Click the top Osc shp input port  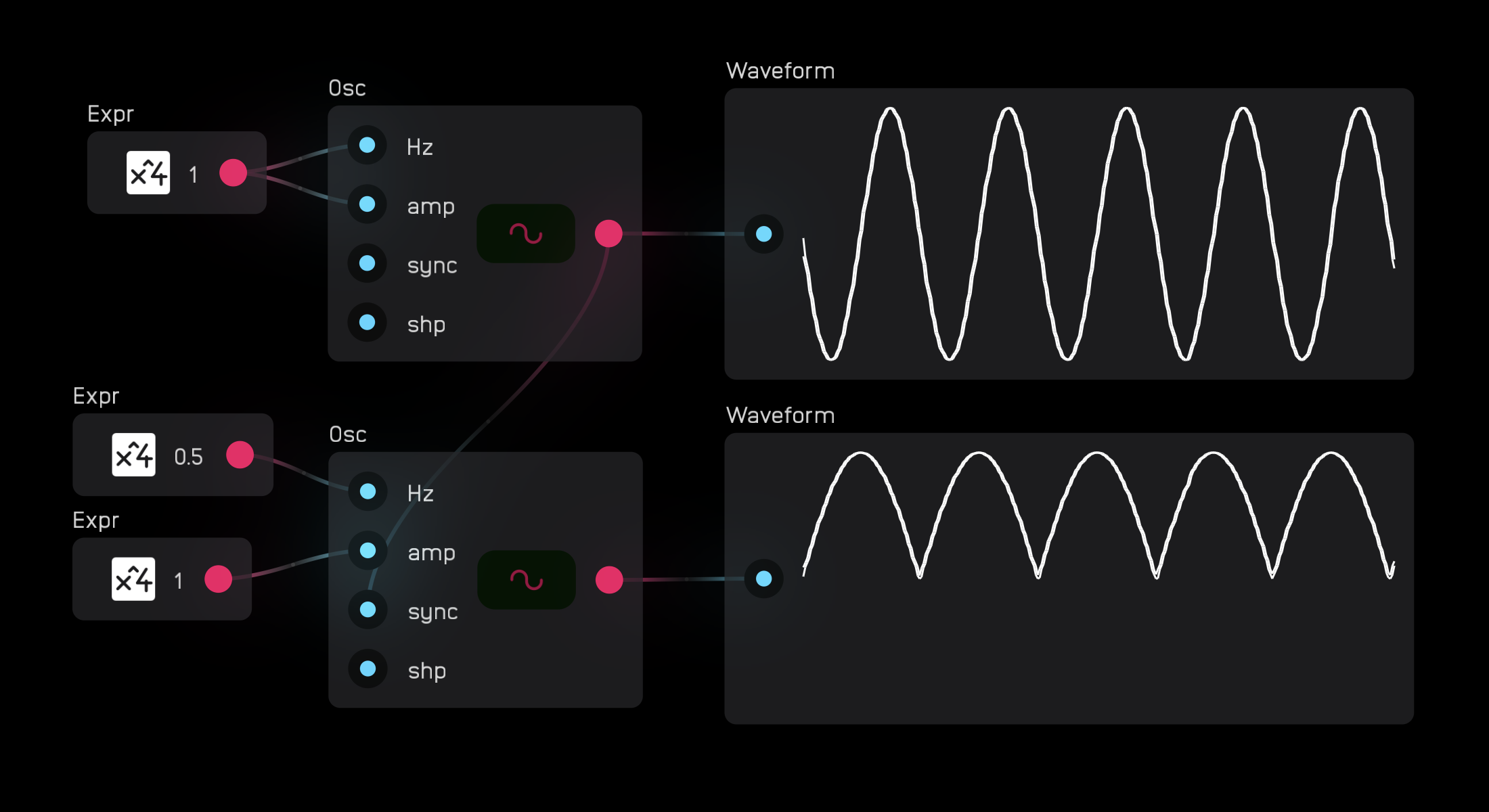368,322
